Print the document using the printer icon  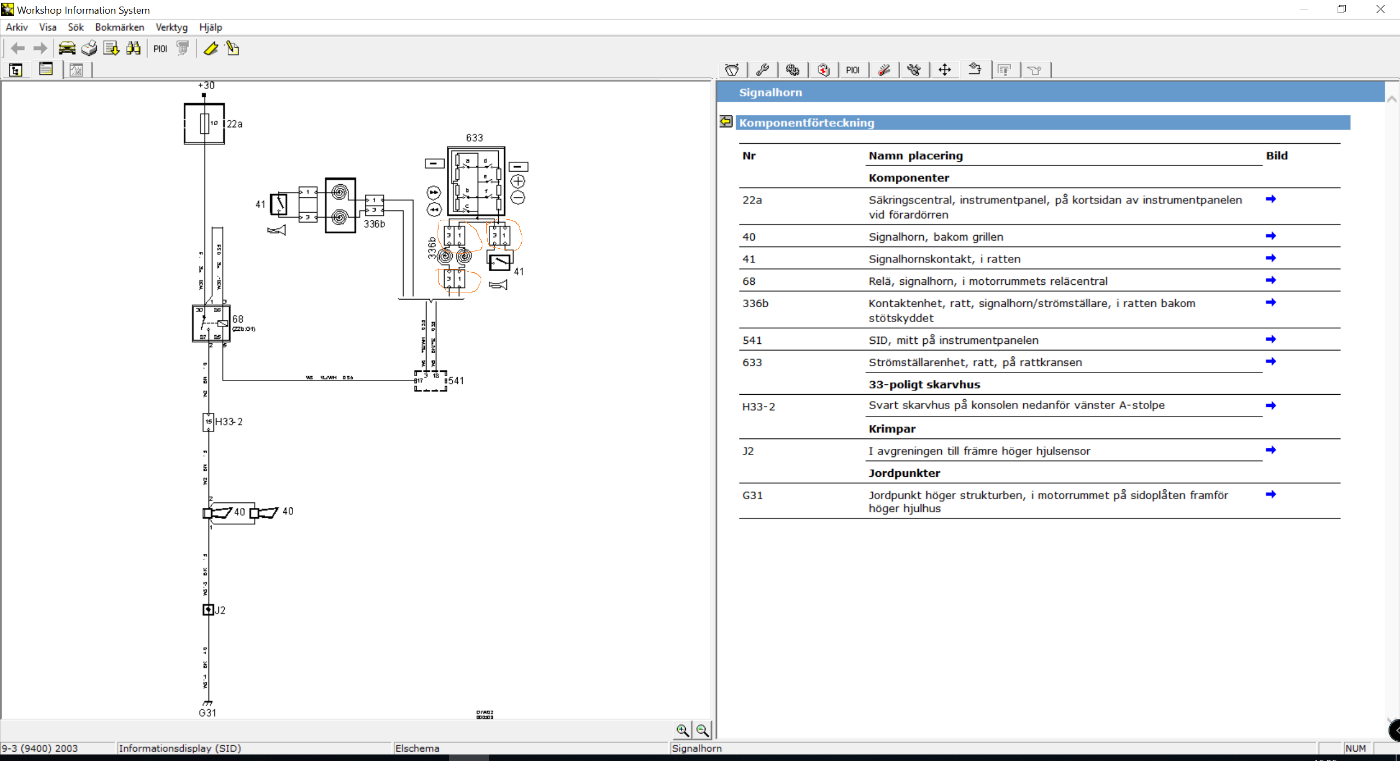[x=89, y=48]
